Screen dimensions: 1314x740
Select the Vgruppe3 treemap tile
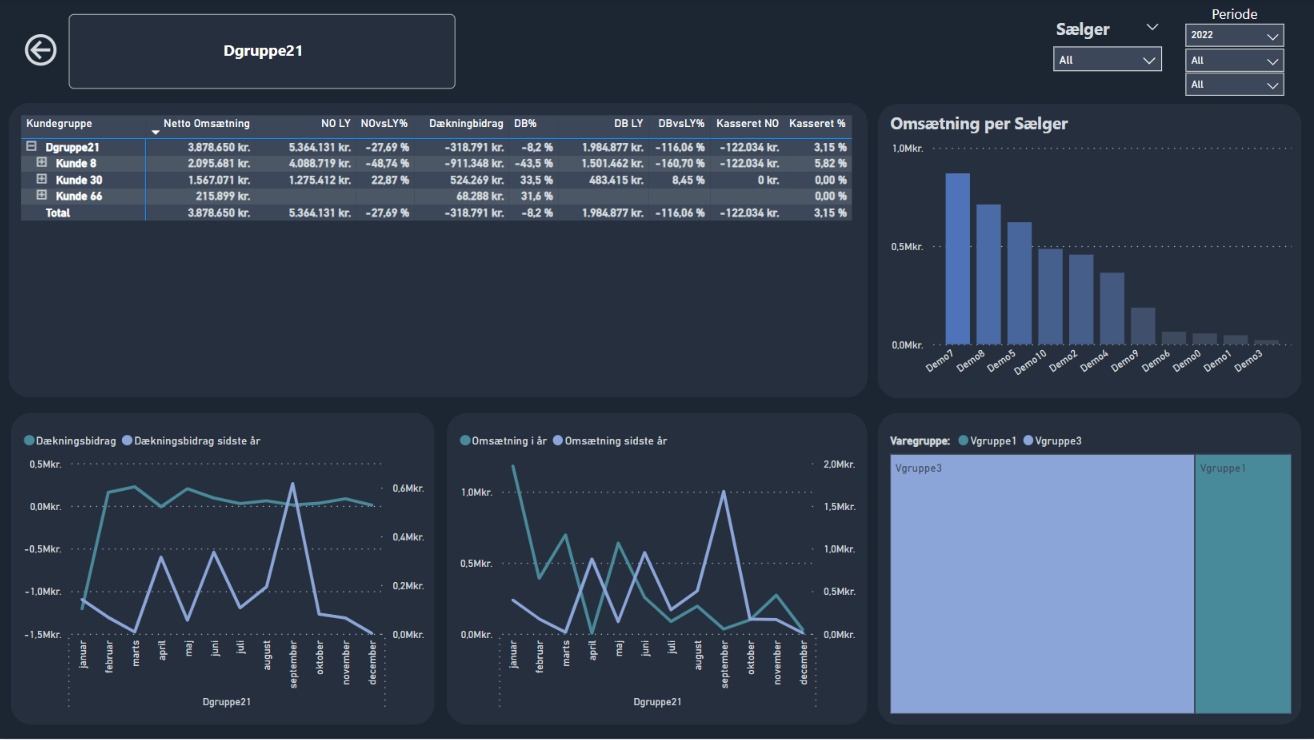pos(1041,585)
